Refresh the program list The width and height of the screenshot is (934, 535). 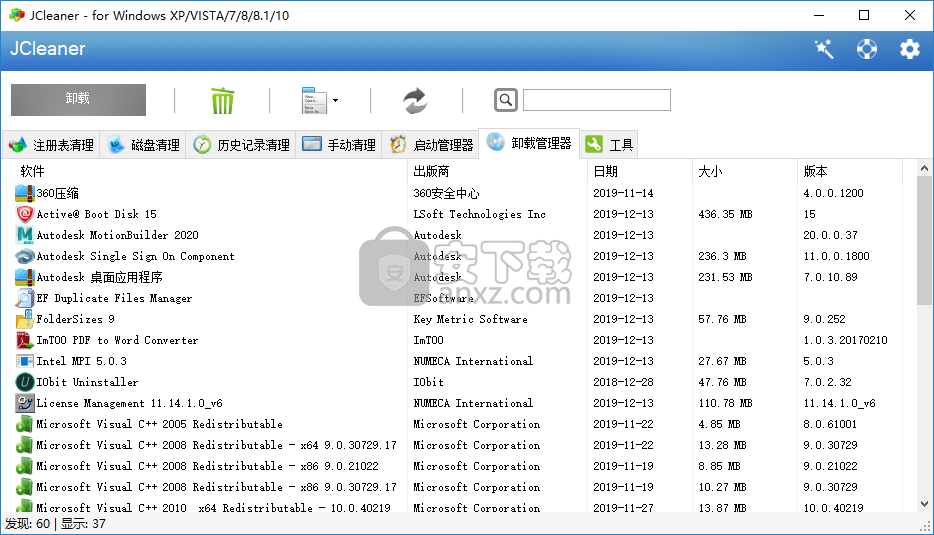tap(415, 101)
